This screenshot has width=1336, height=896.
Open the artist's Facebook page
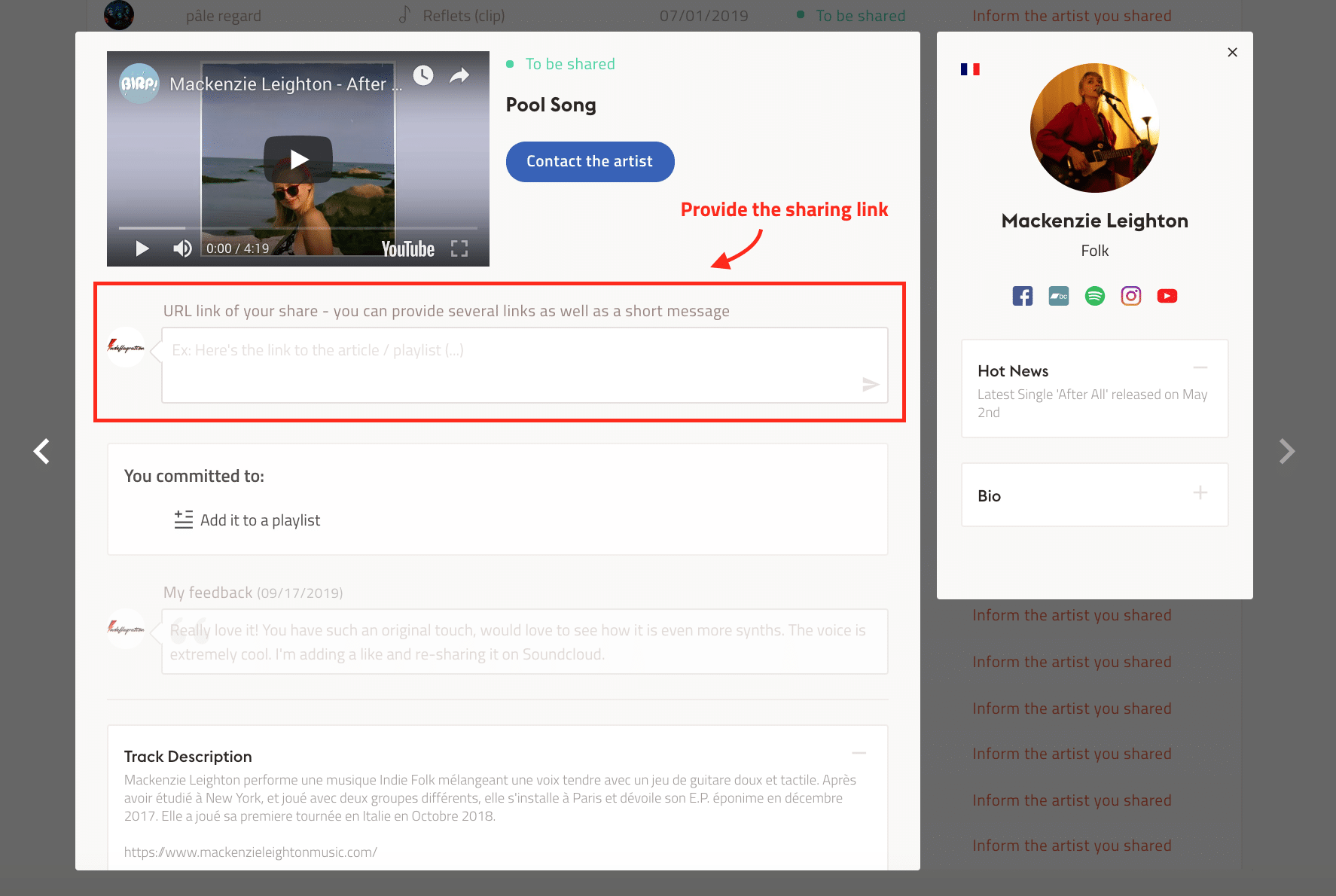(x=1023, y=296)
